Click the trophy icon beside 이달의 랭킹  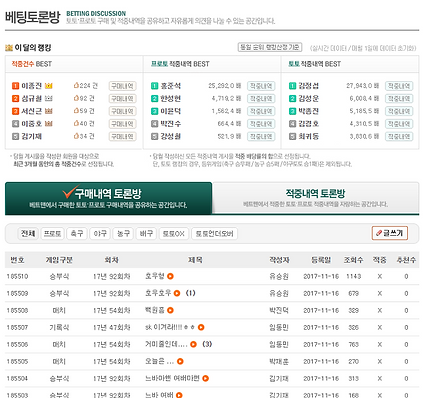coord(9,48)
